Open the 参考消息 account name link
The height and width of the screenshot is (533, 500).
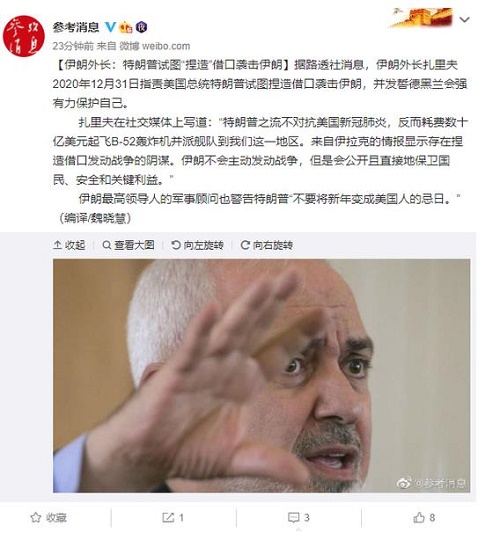[x=76, y=27]
